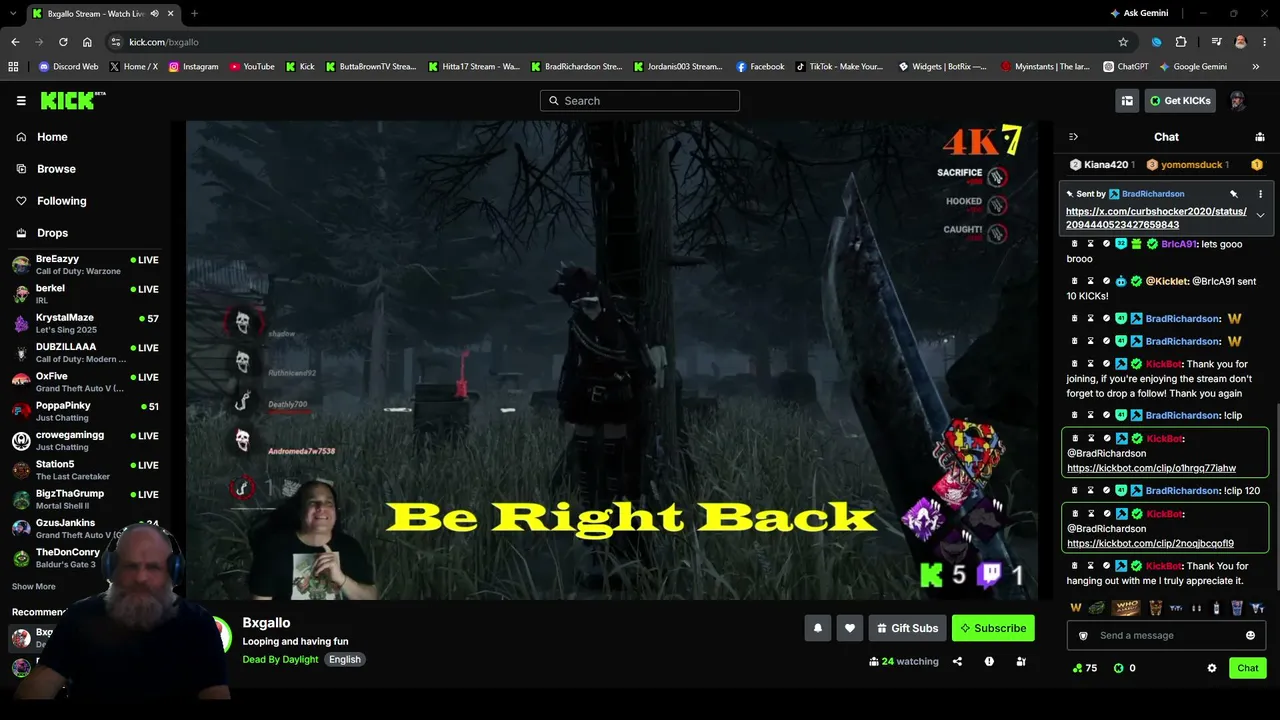Open the YouTube bookmark

pyautogui.click(x=252, y=67)
